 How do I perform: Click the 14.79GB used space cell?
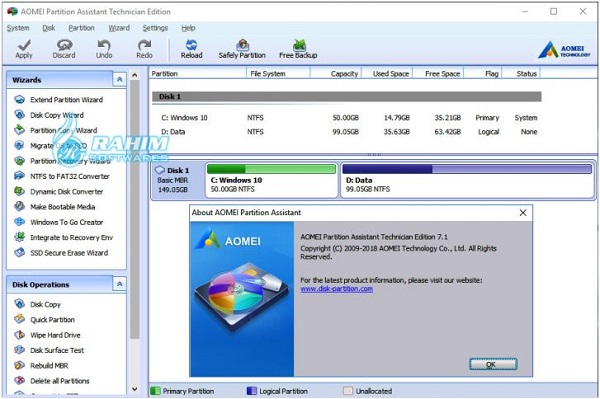tap(396, 118)
